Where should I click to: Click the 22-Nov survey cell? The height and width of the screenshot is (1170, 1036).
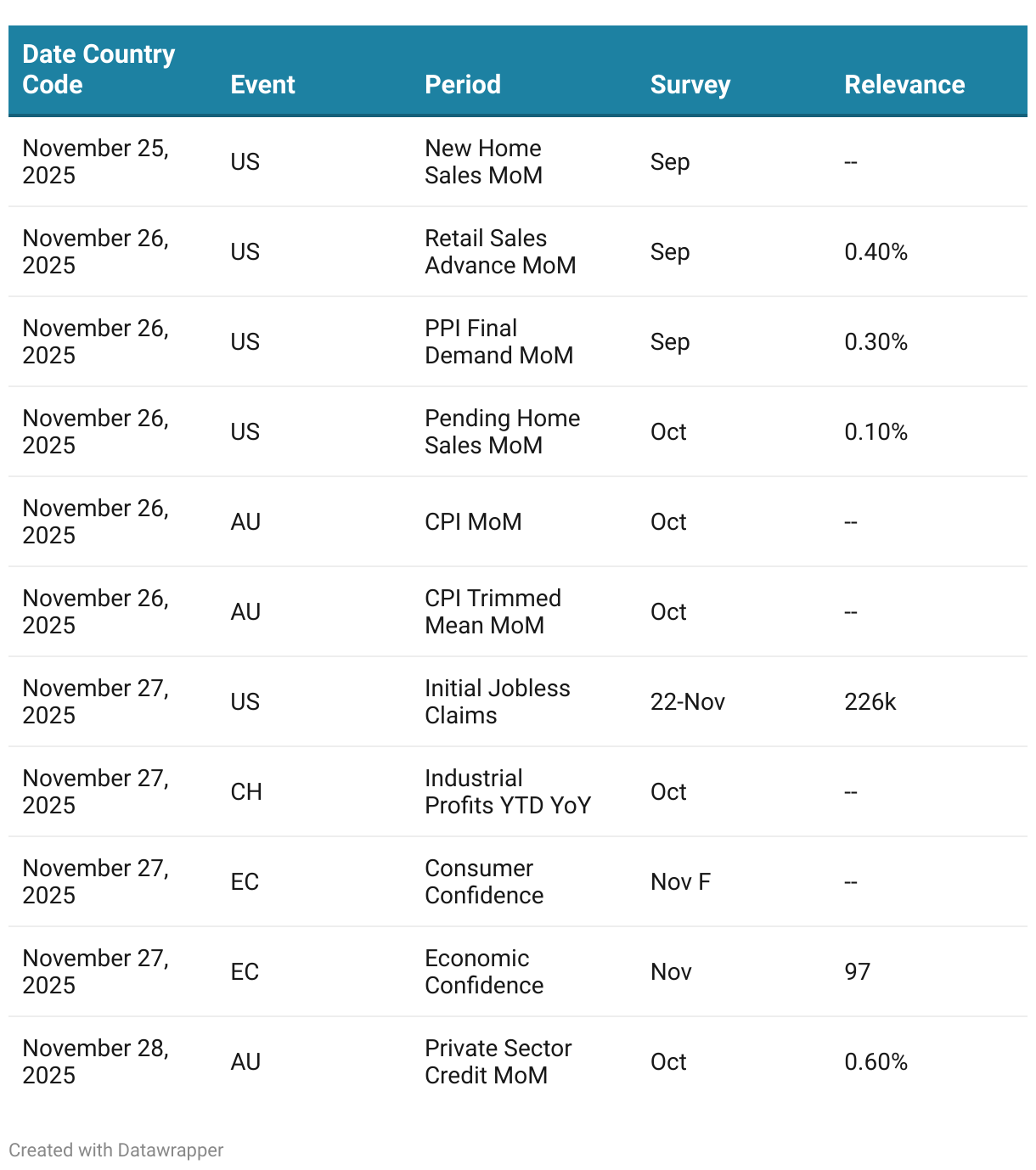[687, 701]
